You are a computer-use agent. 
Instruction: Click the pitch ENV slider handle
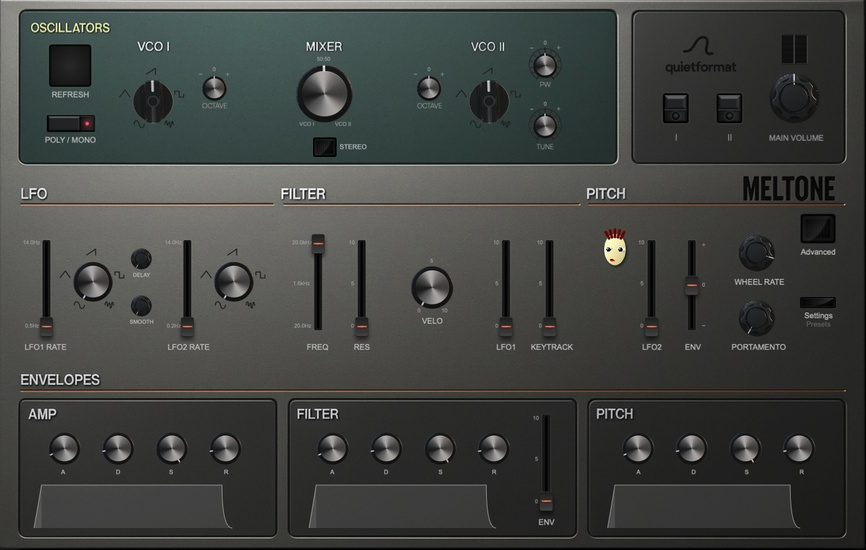pos(691,285)
